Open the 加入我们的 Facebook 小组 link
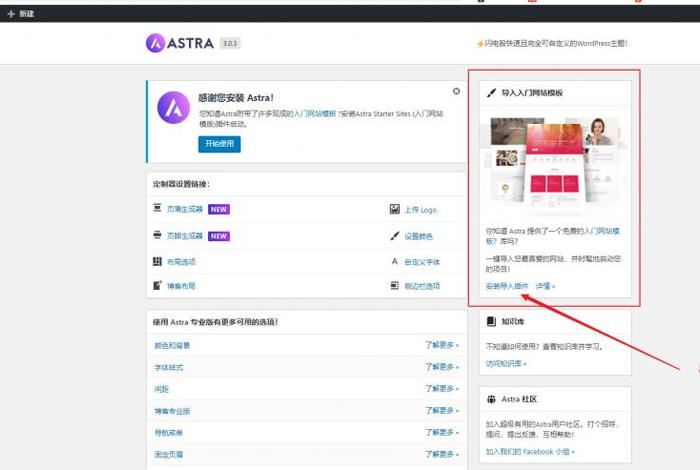Viewport: 700px width, 470px height. [530, 452]
